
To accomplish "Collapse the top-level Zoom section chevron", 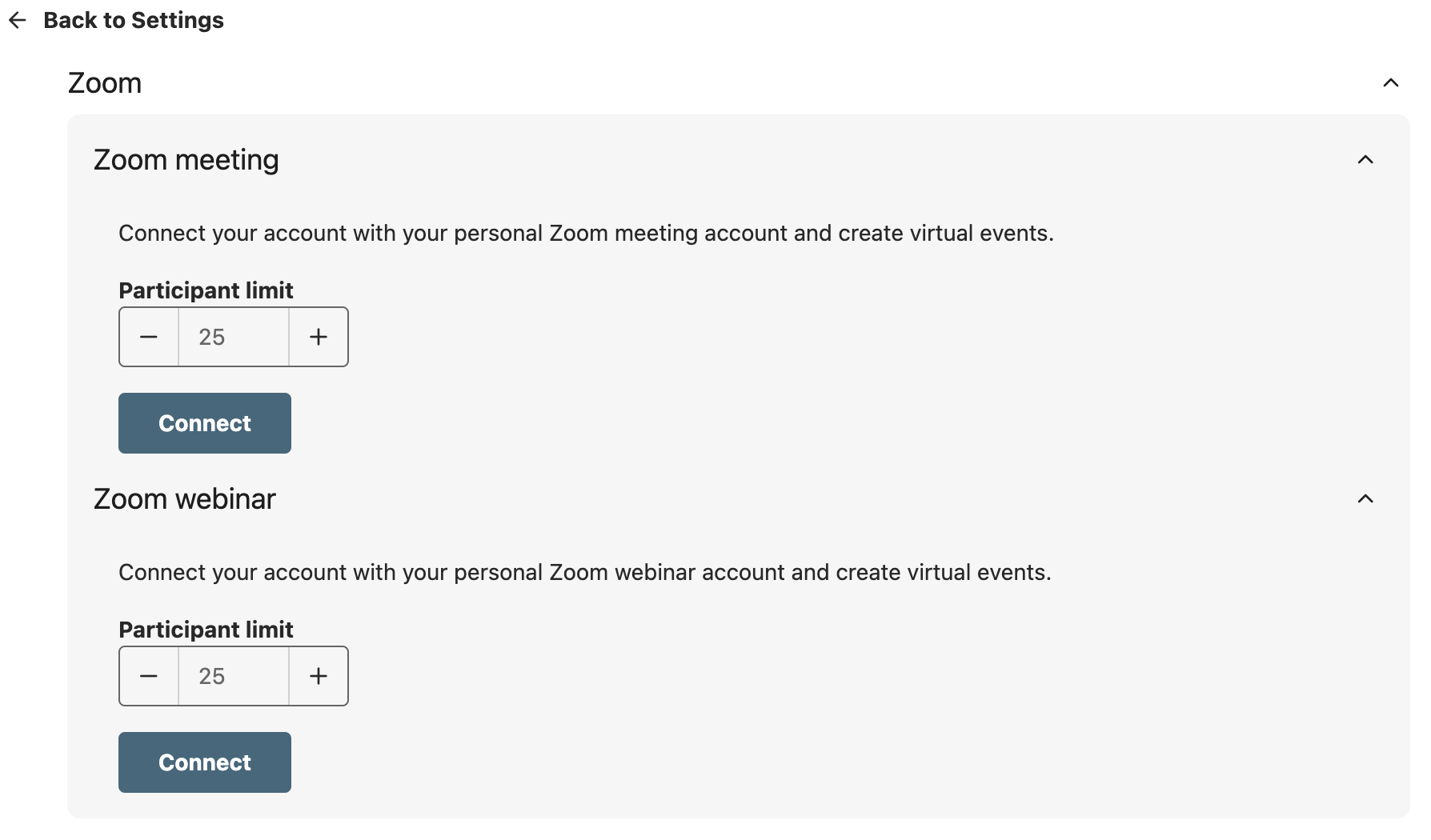I will [x=1391, y=83].
